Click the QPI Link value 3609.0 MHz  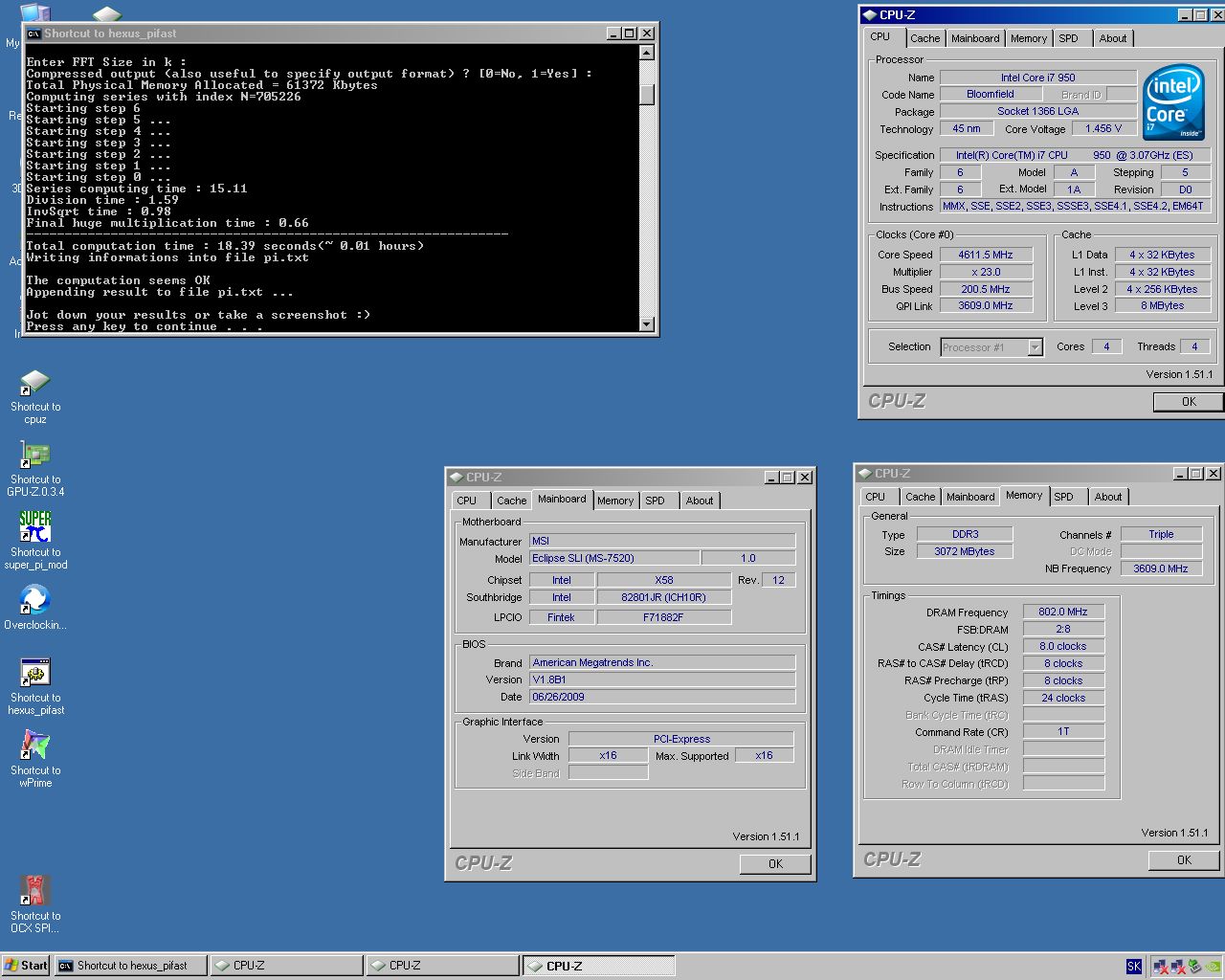pyautogui.click(x=985, y=305)
